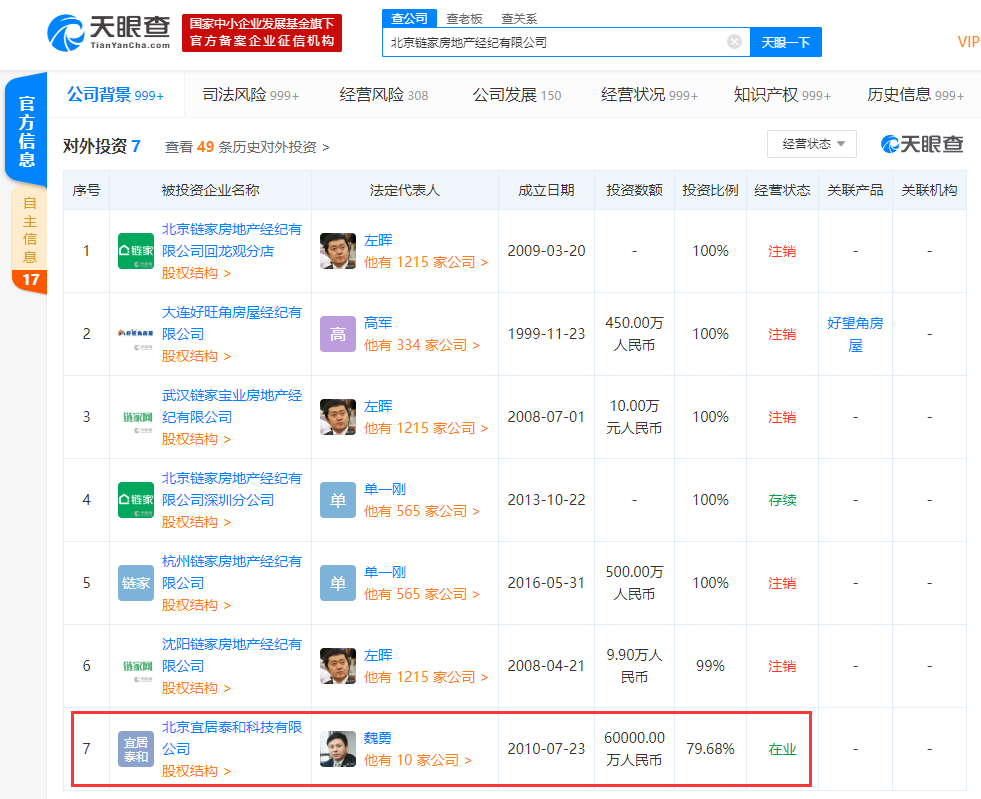Image resolution: width=981 pixels, height=799 pixels.
Task: Click the blue 单 avatar in row 5
Action: tap(338, 583)
